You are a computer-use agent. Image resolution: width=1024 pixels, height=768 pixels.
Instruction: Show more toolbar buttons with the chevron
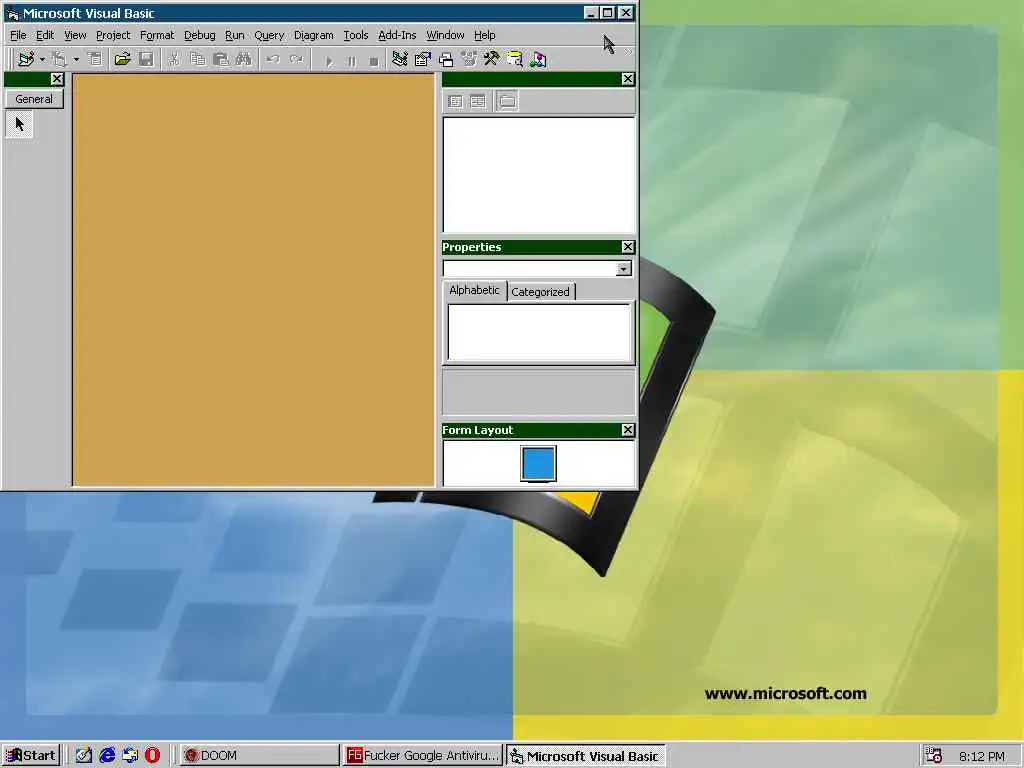[628, 52]
